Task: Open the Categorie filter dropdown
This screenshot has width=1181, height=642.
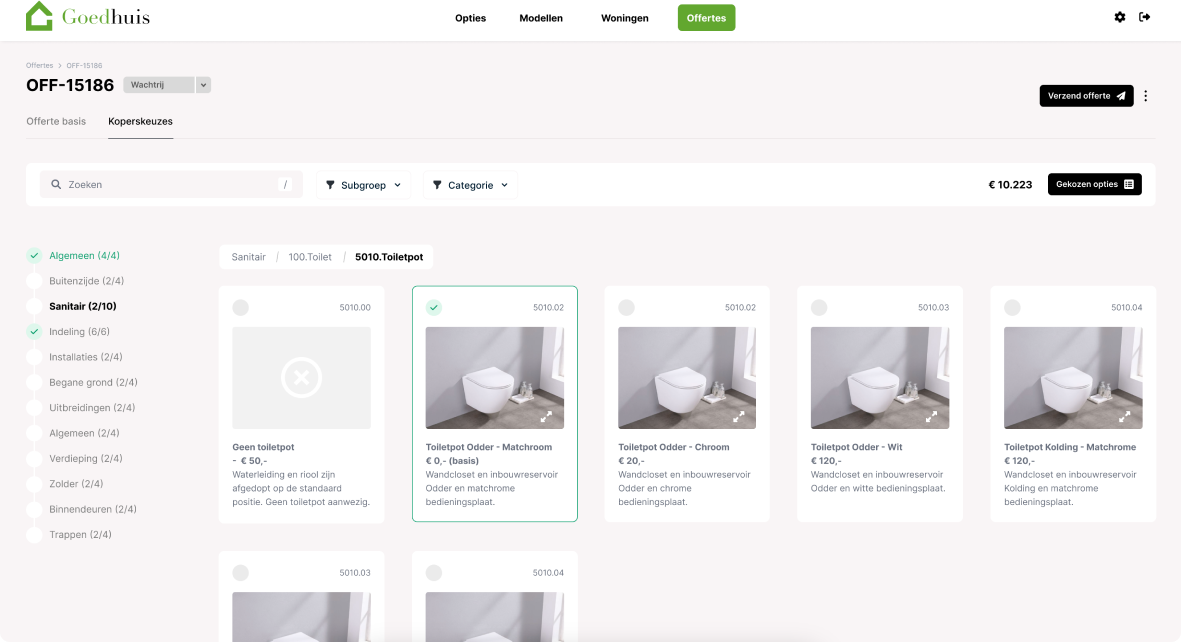Action: tap(471, 185)
